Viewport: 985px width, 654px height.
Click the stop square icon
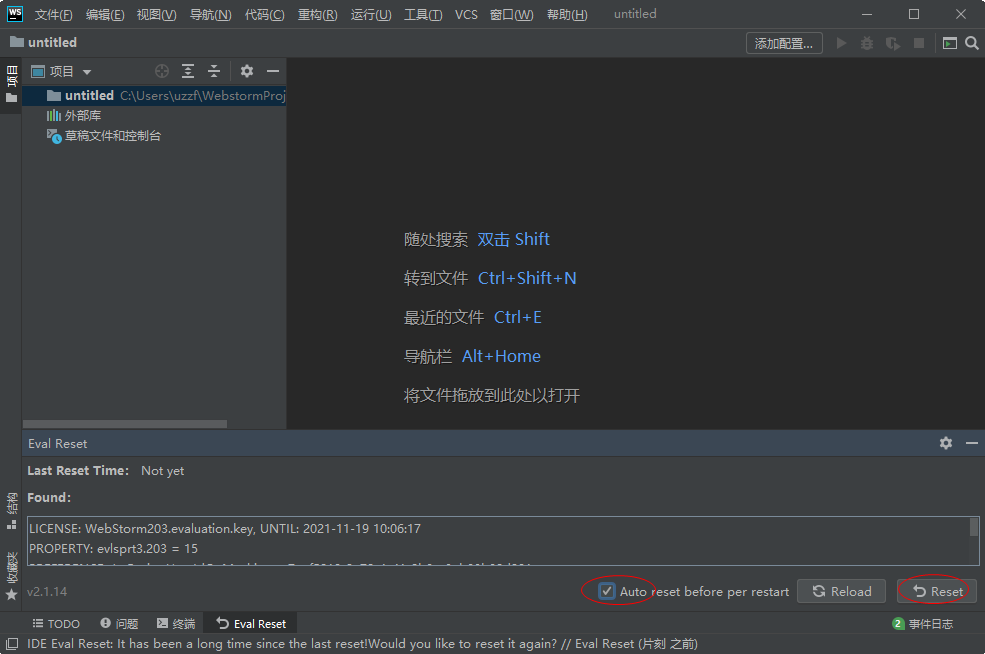(918, 43)
